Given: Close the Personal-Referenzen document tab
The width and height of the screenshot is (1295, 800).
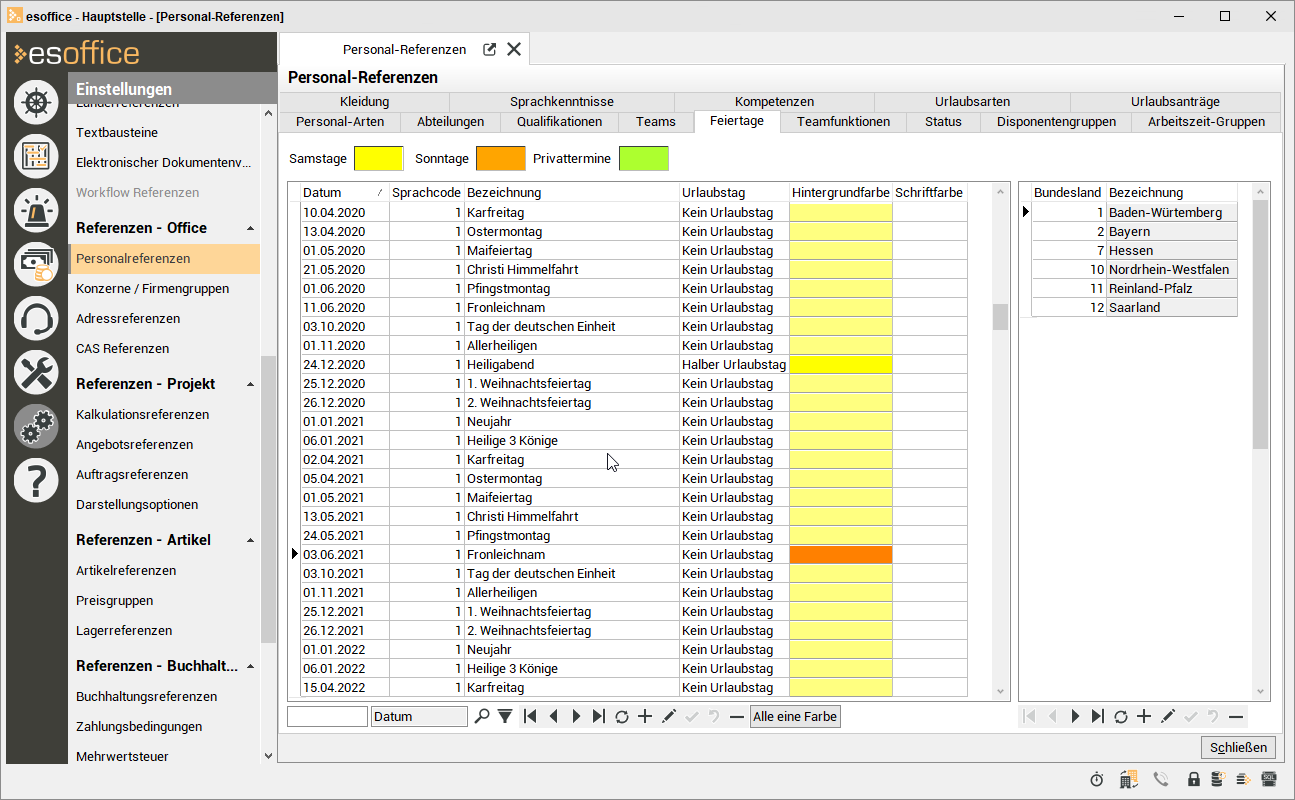Looking at the screenshot, I should pyautogui.click(x=514, y=49).
